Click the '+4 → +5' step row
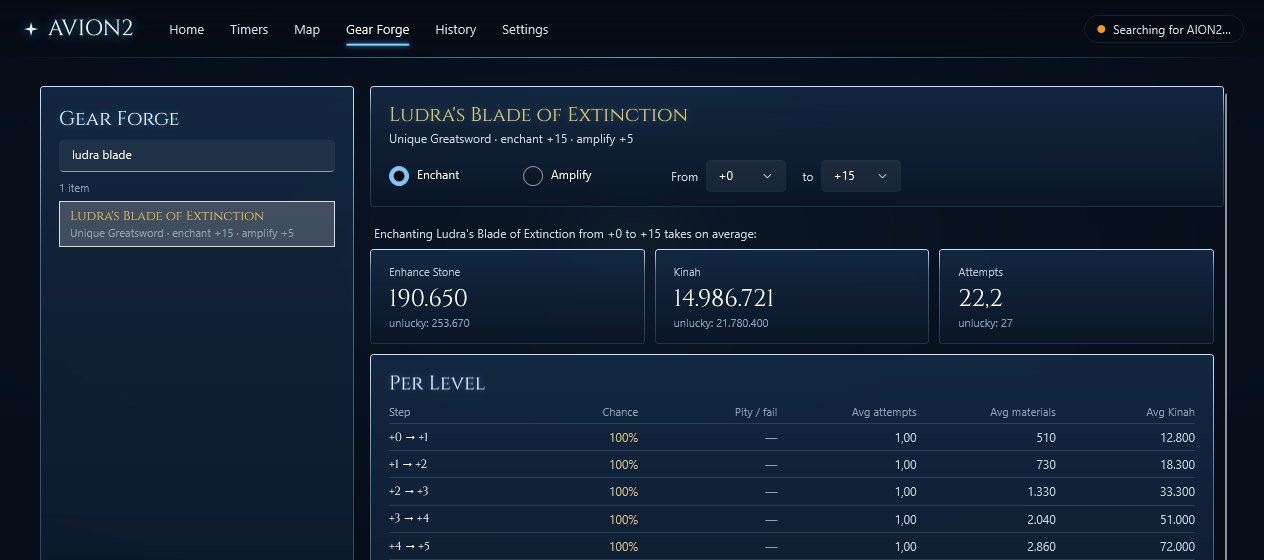This screenshot has height=560, width=1264. (x=792, y=545)
